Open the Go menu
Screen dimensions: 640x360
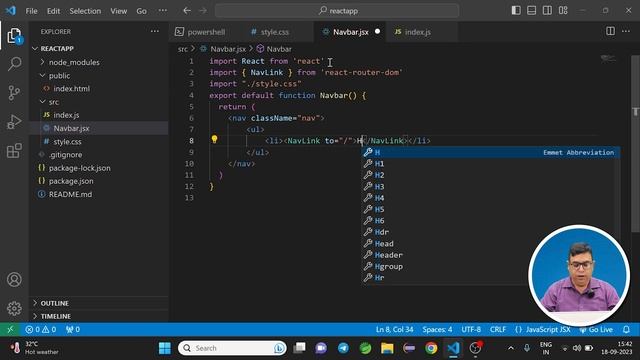click(x=141, y=11)
